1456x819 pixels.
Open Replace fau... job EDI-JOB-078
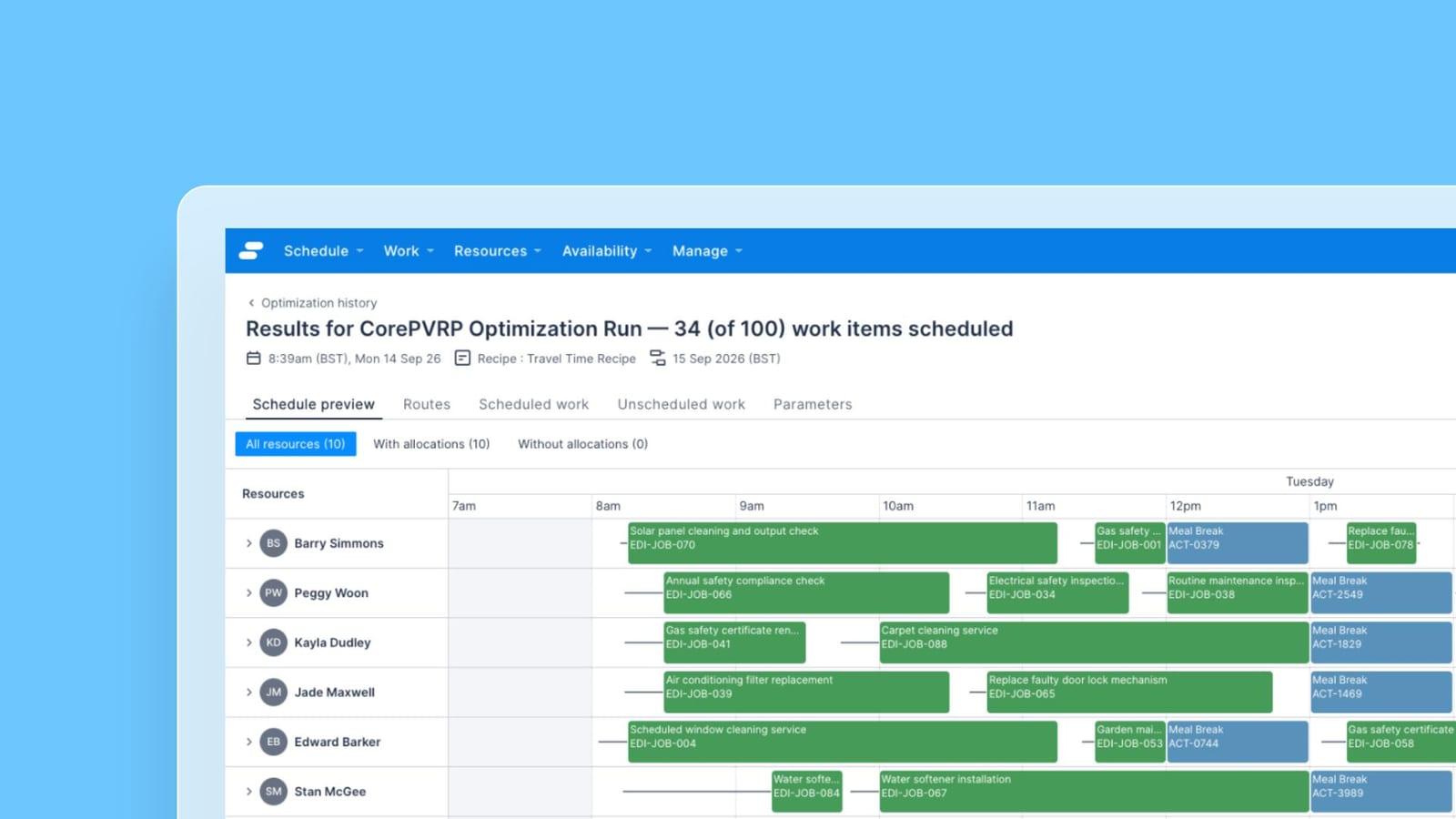click(1381, 543)
